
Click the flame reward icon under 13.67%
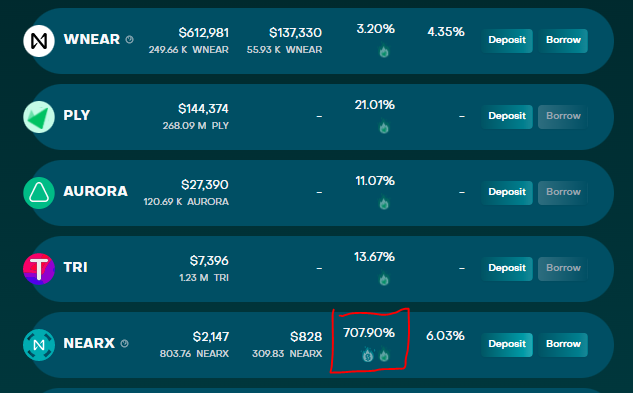(x=384, y=279)
